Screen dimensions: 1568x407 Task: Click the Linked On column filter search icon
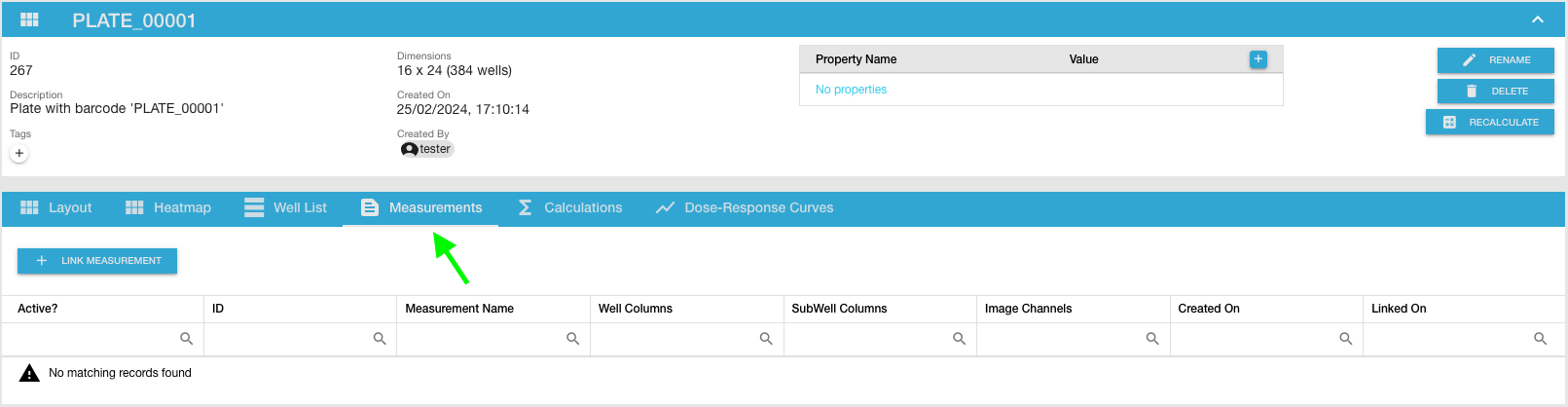[x=1540, y=339]
